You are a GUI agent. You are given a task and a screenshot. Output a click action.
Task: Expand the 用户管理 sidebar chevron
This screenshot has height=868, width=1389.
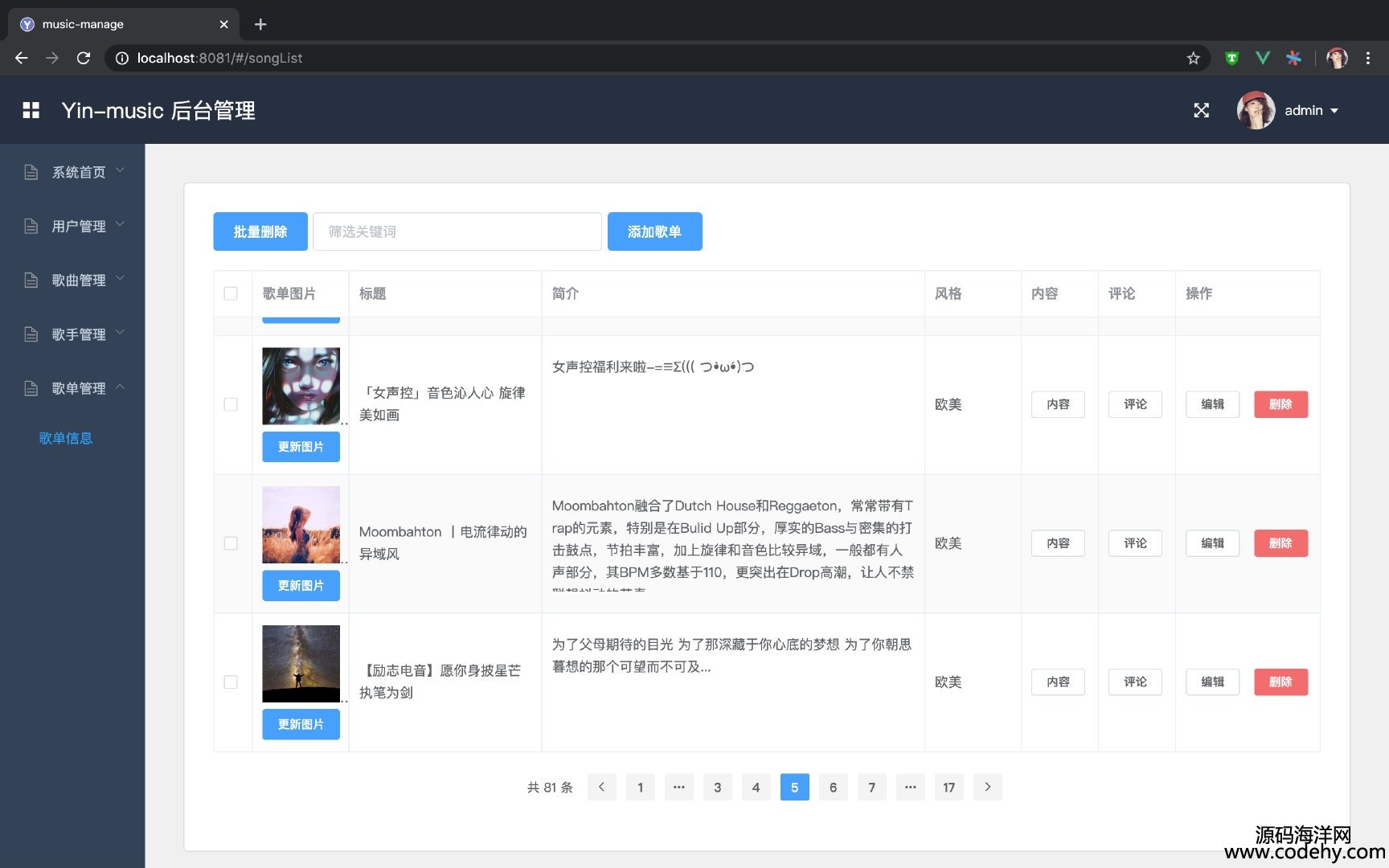pyautogui.click(x=121, y=223)
